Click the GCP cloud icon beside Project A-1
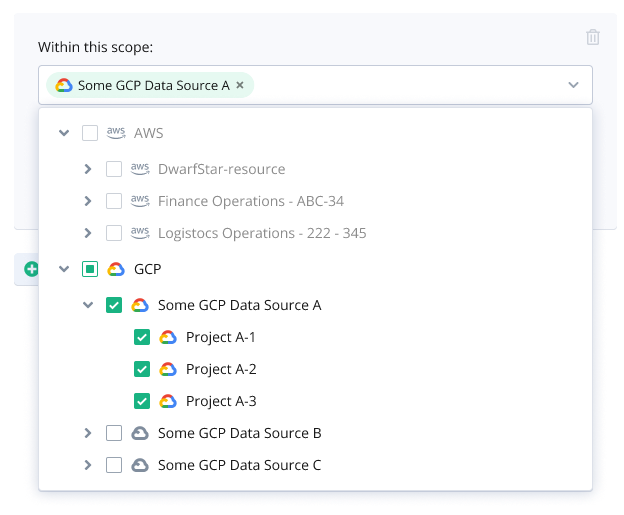624x515 pixels. [x=168, y=337]
